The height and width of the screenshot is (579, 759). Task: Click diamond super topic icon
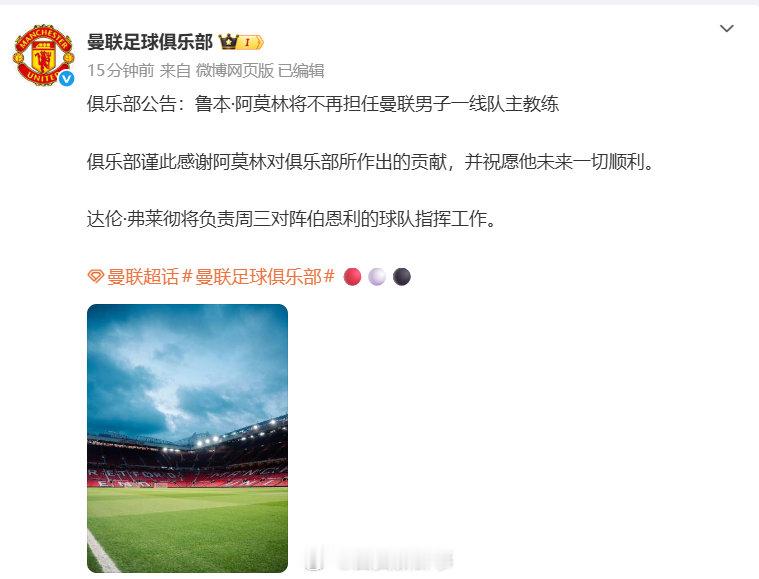coord(96,276)
